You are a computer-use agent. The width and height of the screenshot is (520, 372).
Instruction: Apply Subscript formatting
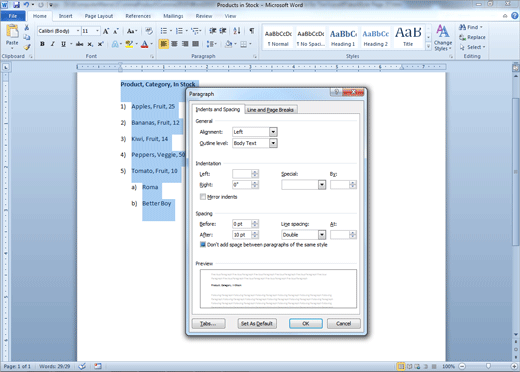click(90, 44)
